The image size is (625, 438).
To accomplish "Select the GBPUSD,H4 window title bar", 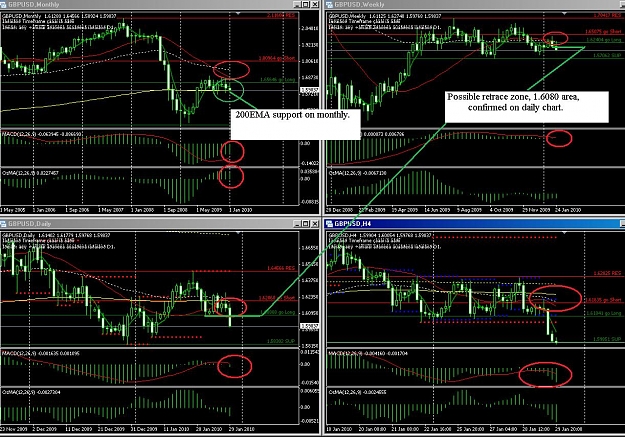I will [475, 224].
